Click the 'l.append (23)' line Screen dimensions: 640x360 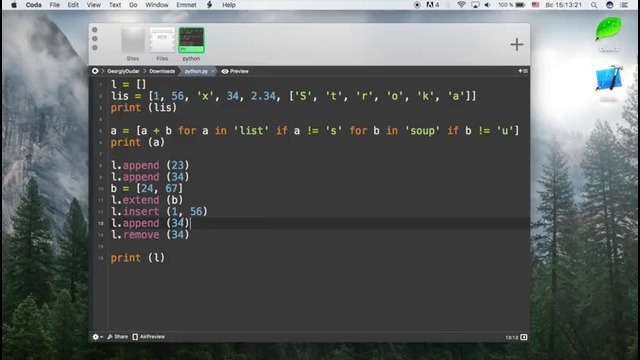[x=150, y=165]
